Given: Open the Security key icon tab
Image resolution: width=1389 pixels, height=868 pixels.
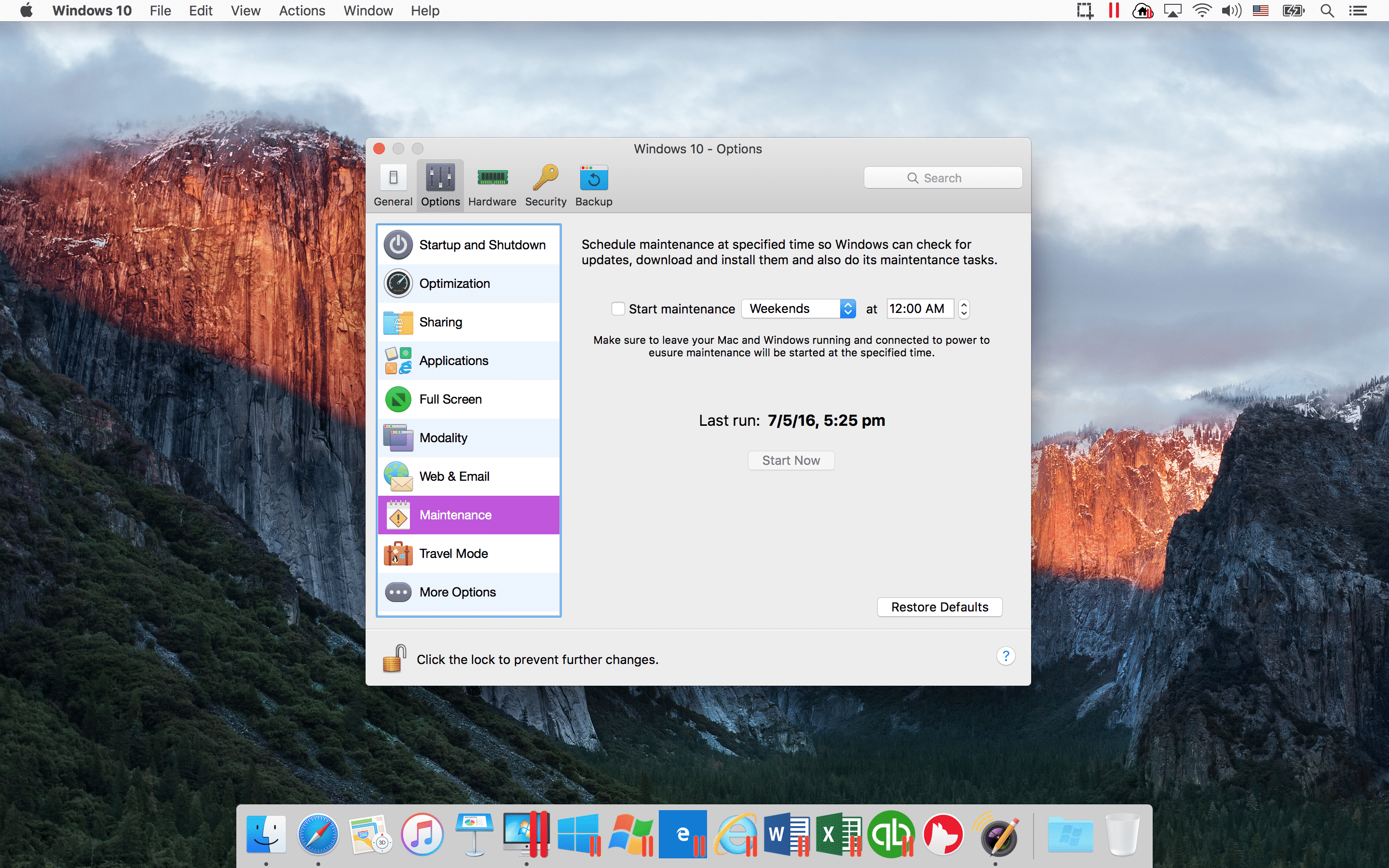Looking at the screenshot, I should [x=545, y=185].
